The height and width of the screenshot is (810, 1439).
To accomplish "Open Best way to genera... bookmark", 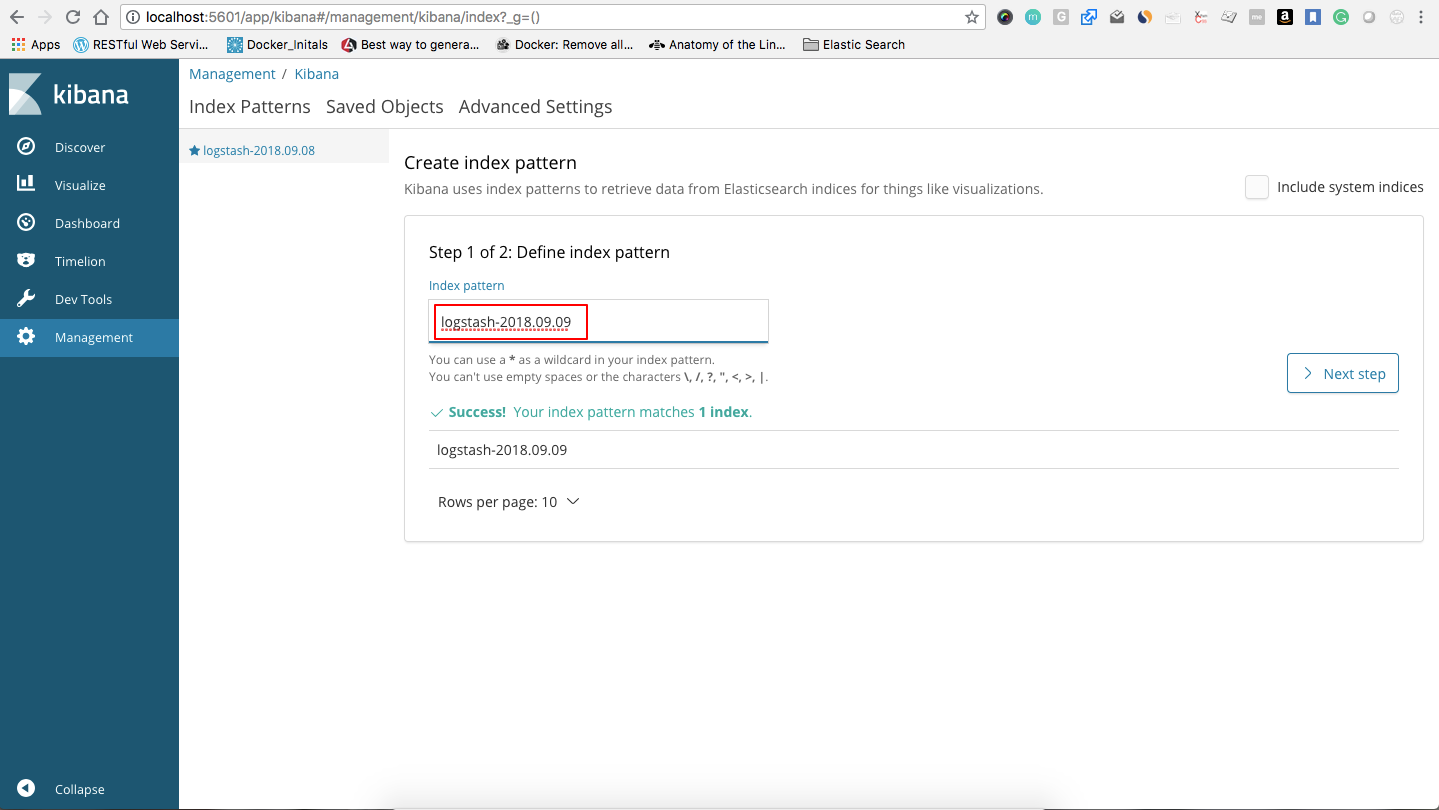I will click(x=410, y=44).
